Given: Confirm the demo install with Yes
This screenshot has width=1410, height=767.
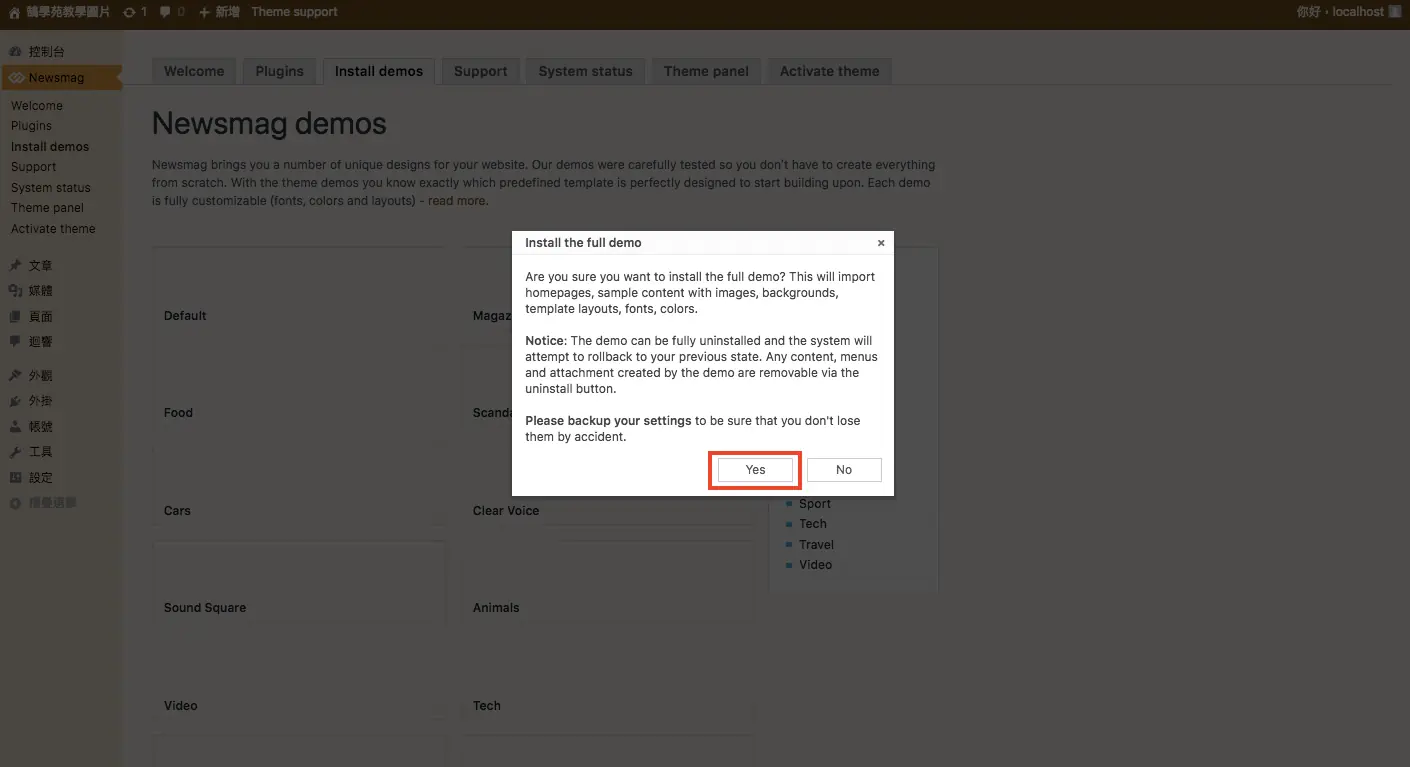Looking at the screenshot, I should (x=755, y=470).
